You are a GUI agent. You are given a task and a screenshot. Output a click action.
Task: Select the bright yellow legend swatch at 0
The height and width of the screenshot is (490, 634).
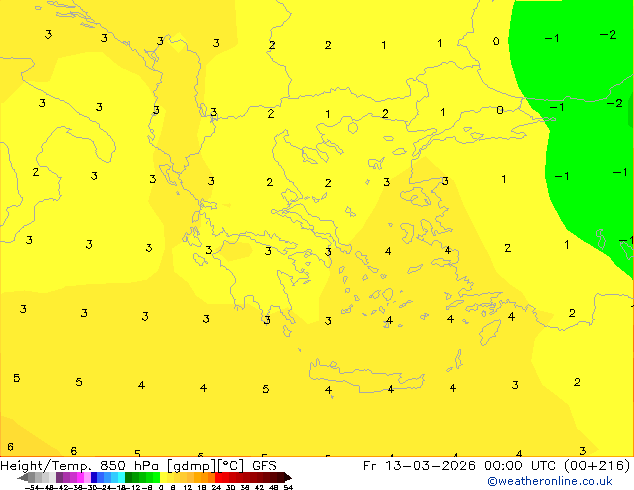[x=163, y=477]
